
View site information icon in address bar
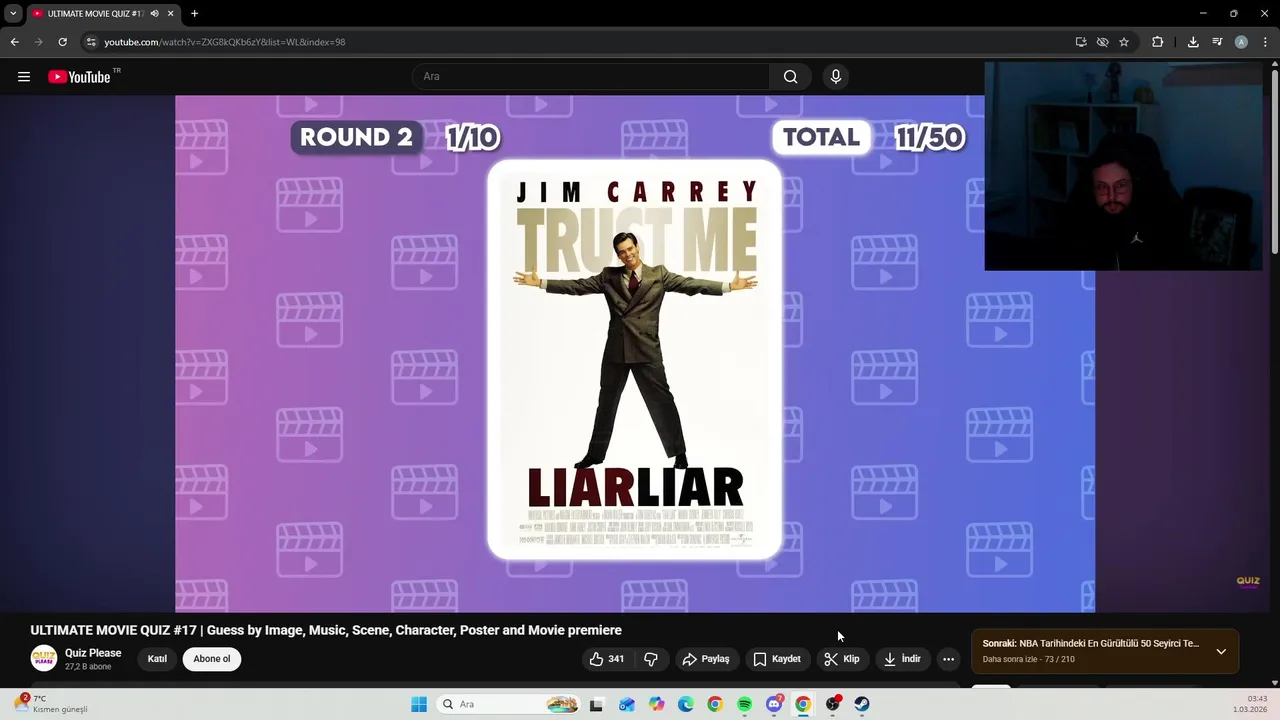(91, 42)
